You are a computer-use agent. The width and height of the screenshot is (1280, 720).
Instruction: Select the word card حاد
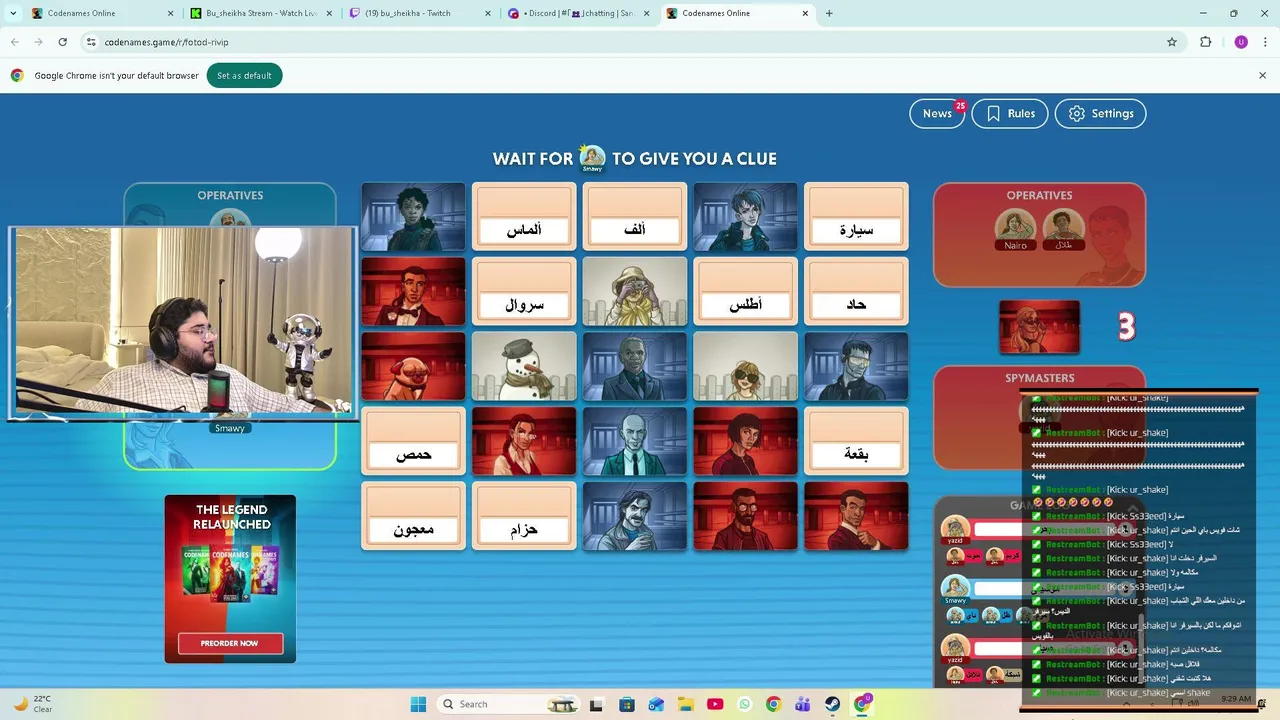[x=856, y=292]
